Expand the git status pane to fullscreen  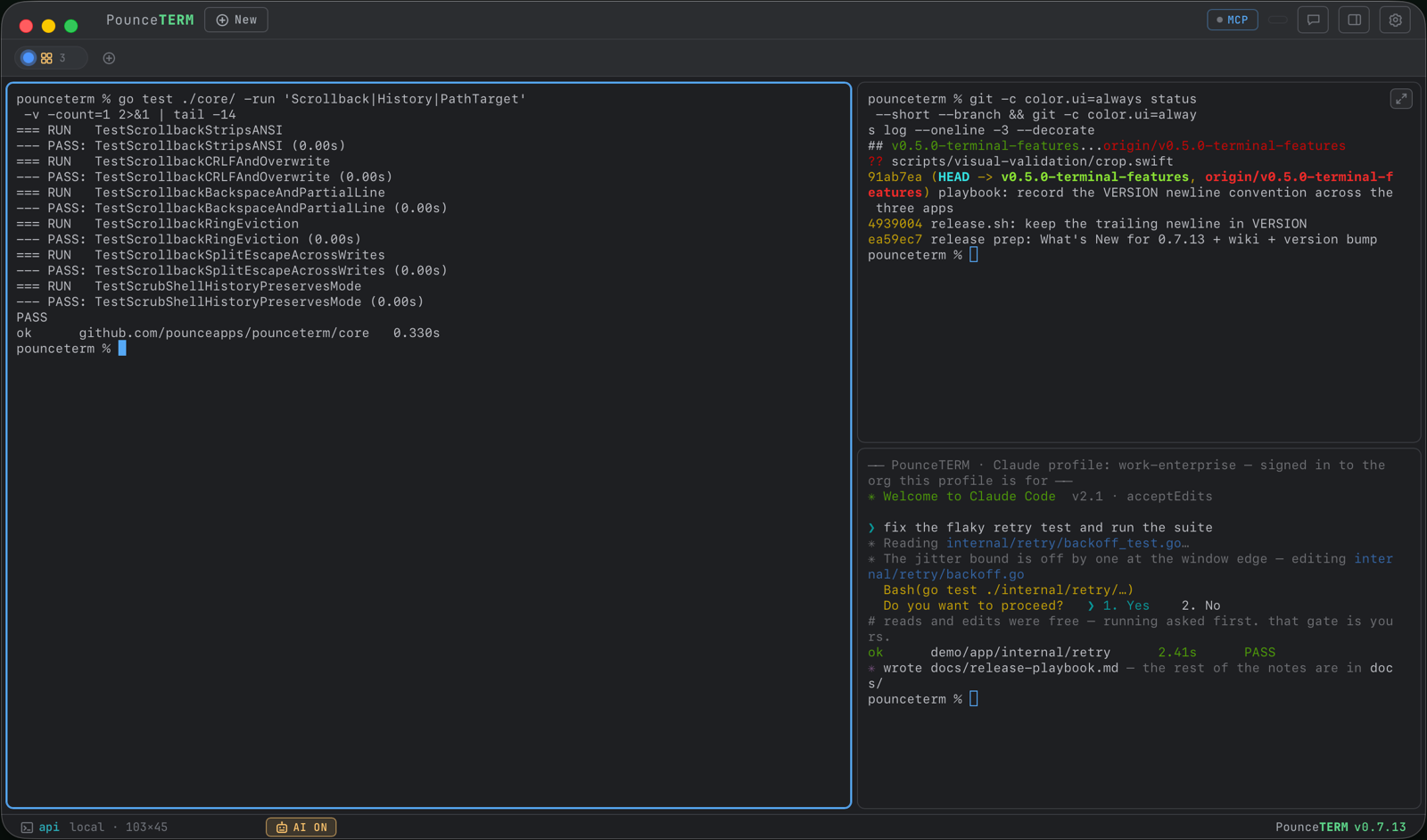tap(1401, 99)
